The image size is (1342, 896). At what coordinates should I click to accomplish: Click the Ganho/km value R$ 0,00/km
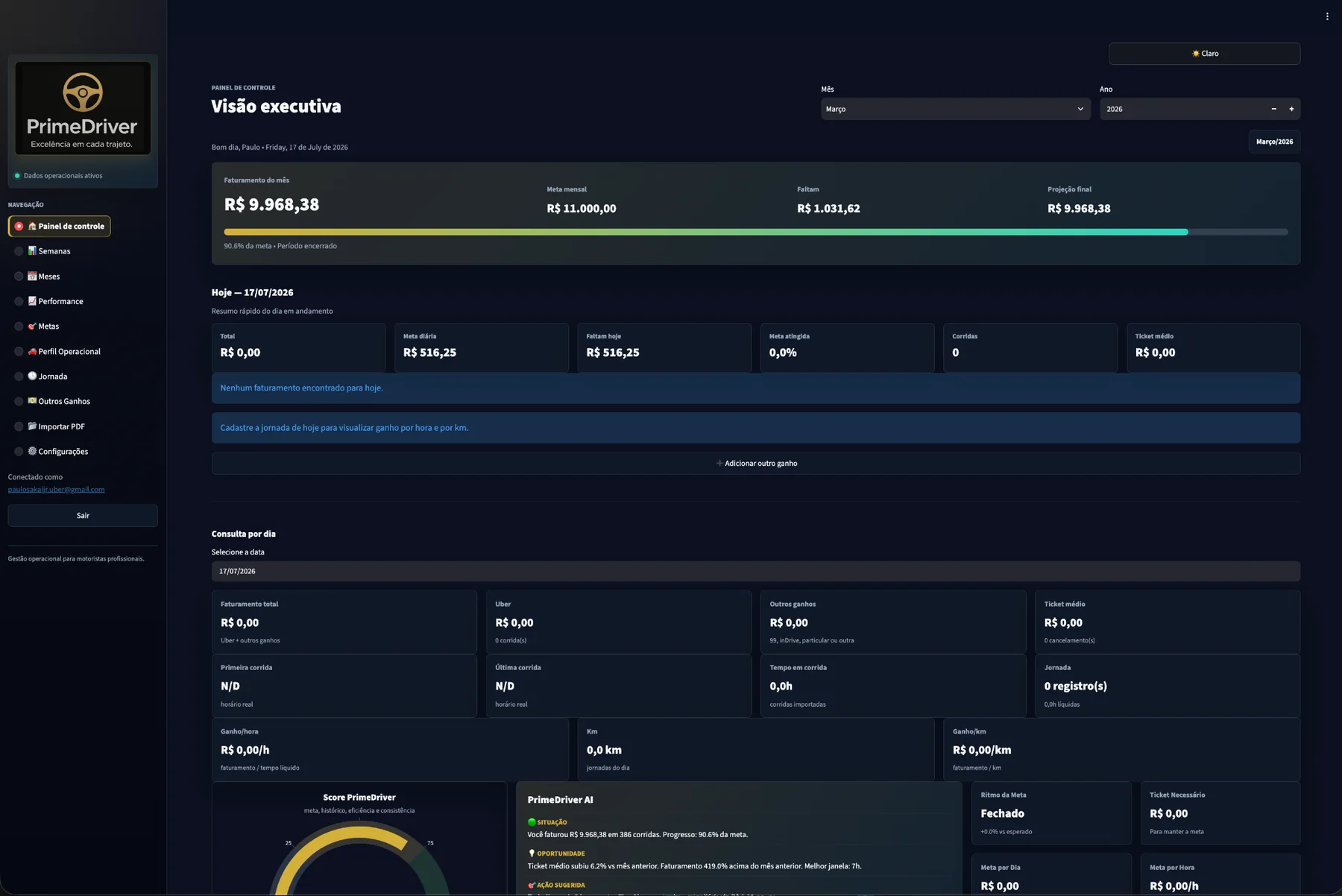click(x=982, y=750)
